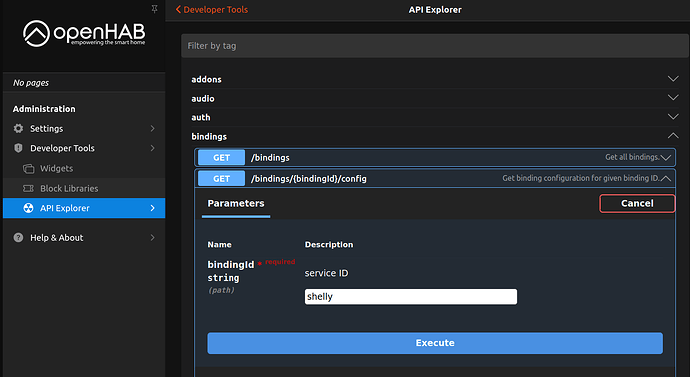Click the API Explorer radiation icon
The width and height of the screenshot is (690, 377).
[28, 208]
